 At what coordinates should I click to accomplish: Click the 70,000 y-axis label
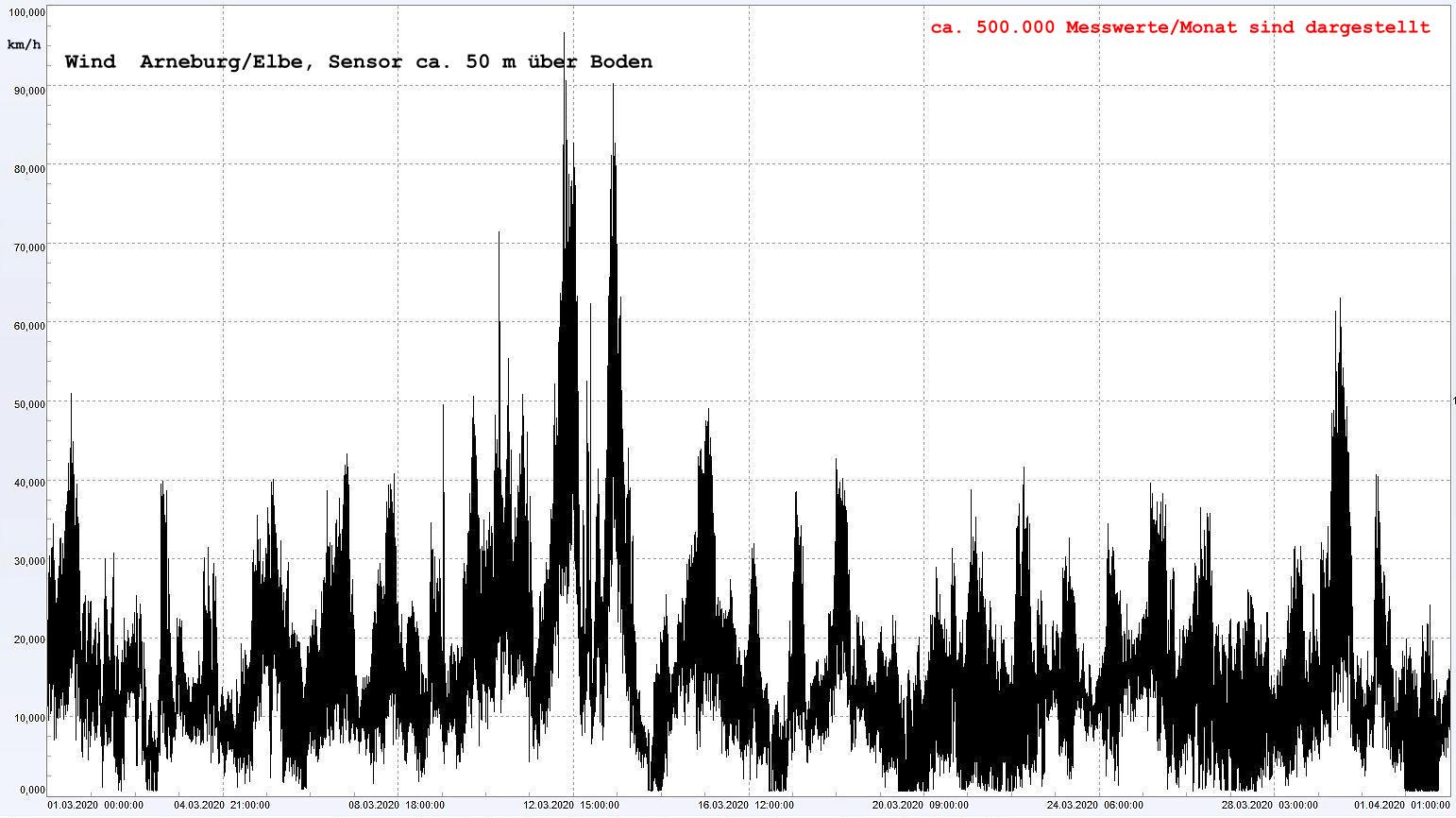point(26,247)
